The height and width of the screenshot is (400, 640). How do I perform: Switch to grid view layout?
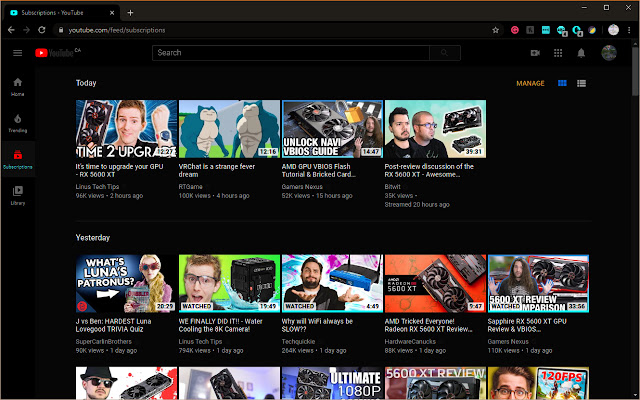coord(562,83)
